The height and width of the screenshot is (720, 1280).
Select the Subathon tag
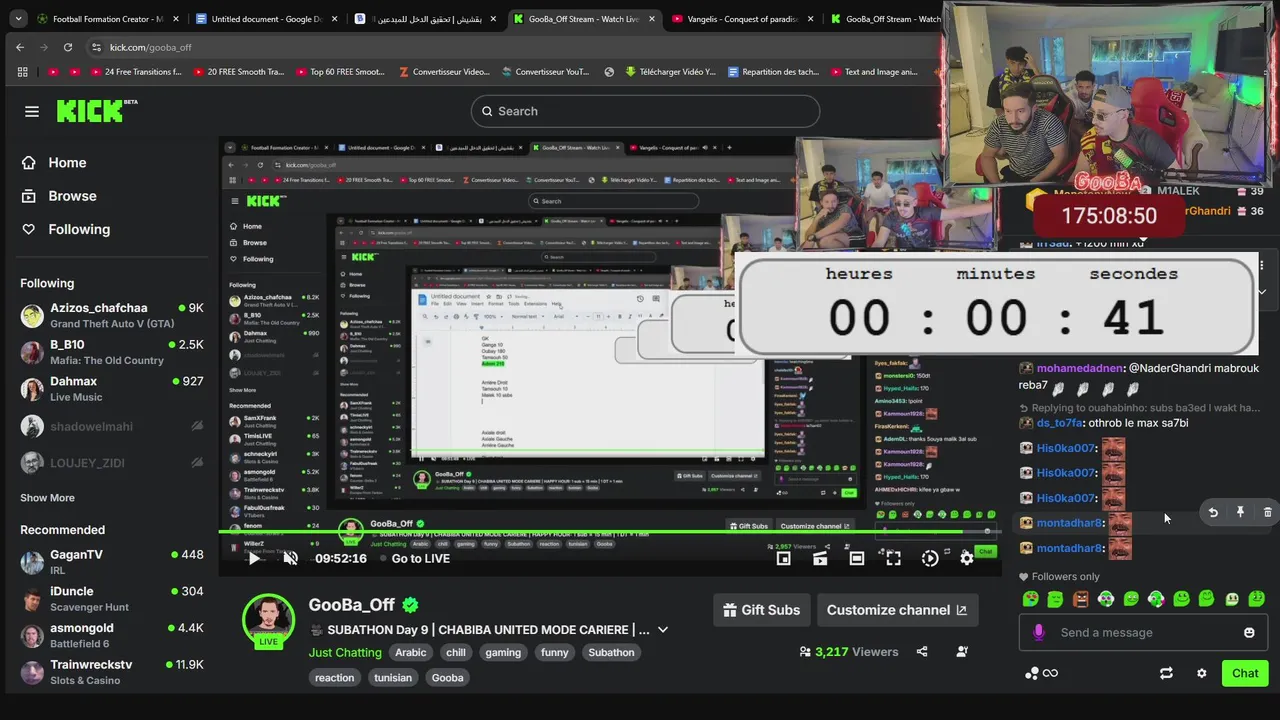point(611,652)
